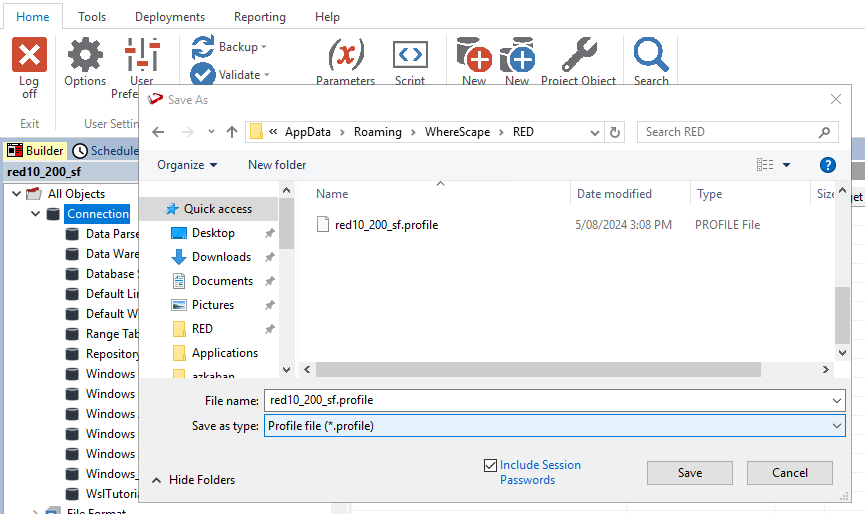Click the Search RED input field

(730, 132)
